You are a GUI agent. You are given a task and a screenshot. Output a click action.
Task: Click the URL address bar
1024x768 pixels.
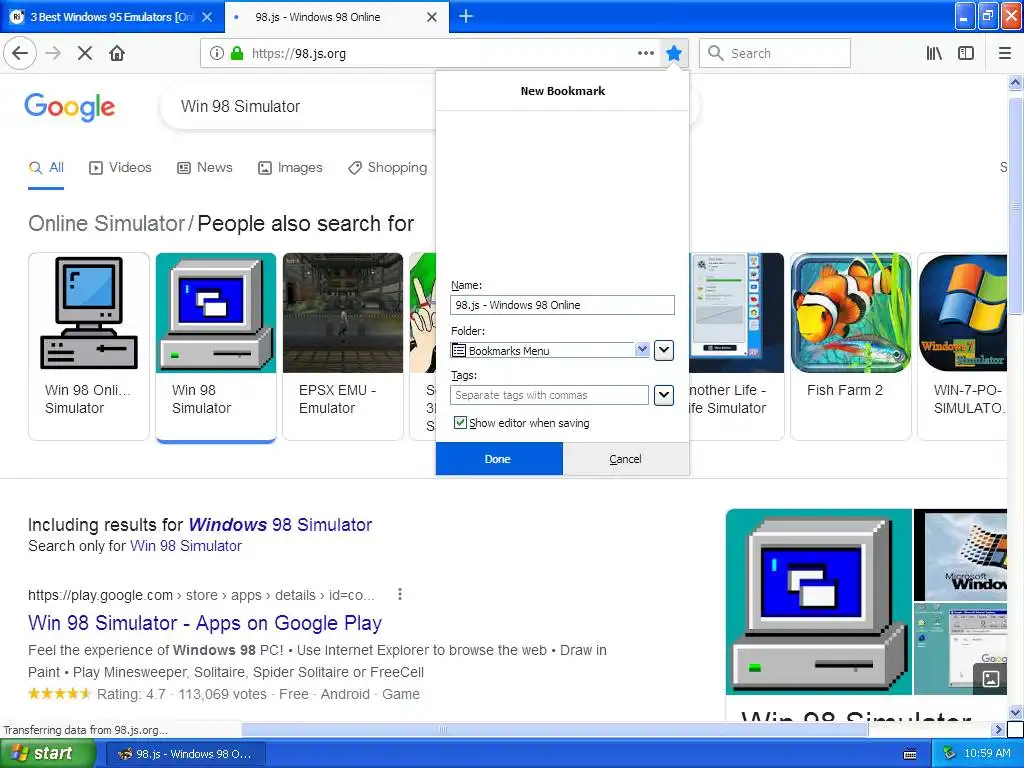pos(431,54)
